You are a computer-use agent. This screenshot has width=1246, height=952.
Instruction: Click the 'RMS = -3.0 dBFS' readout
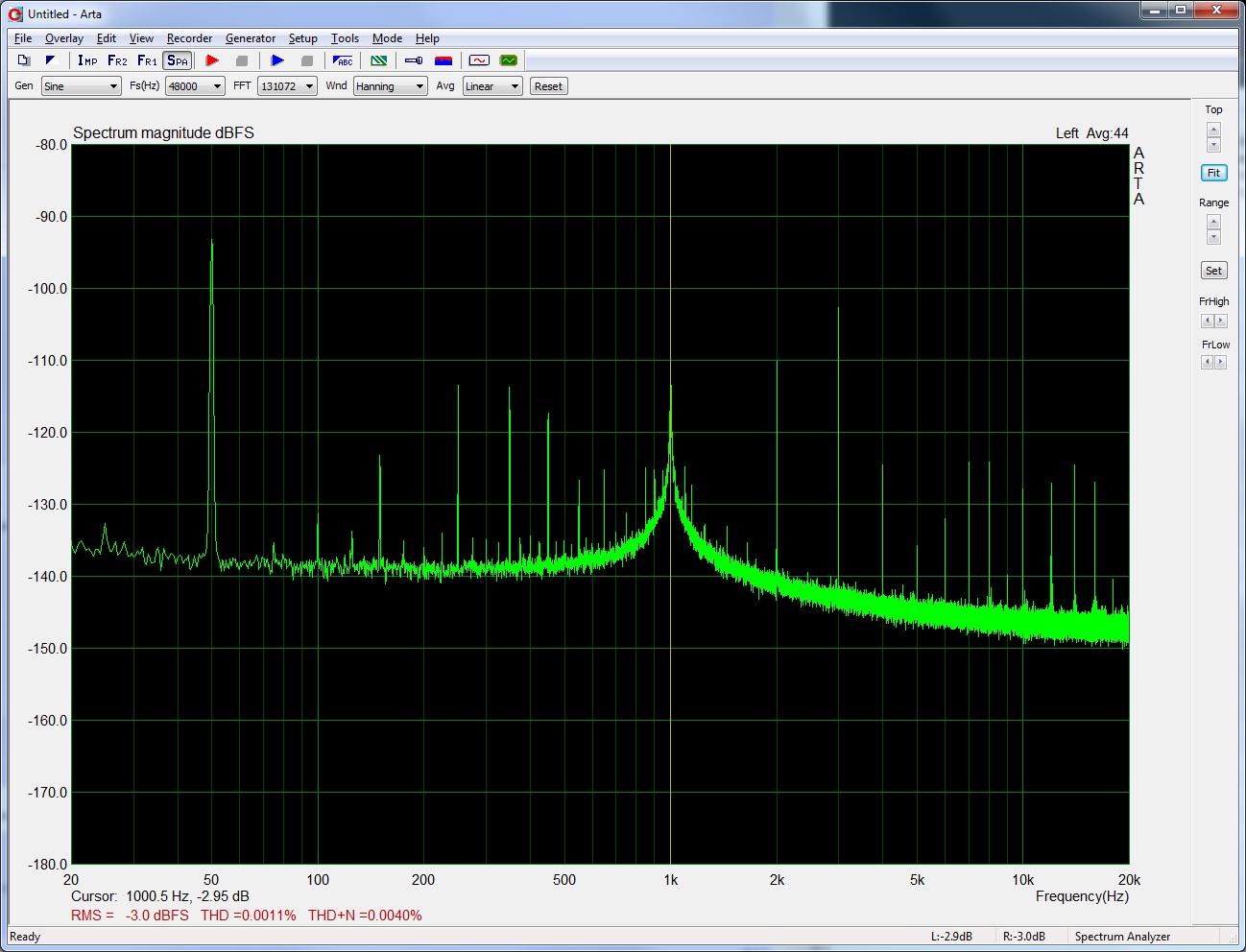click(130, 916)
